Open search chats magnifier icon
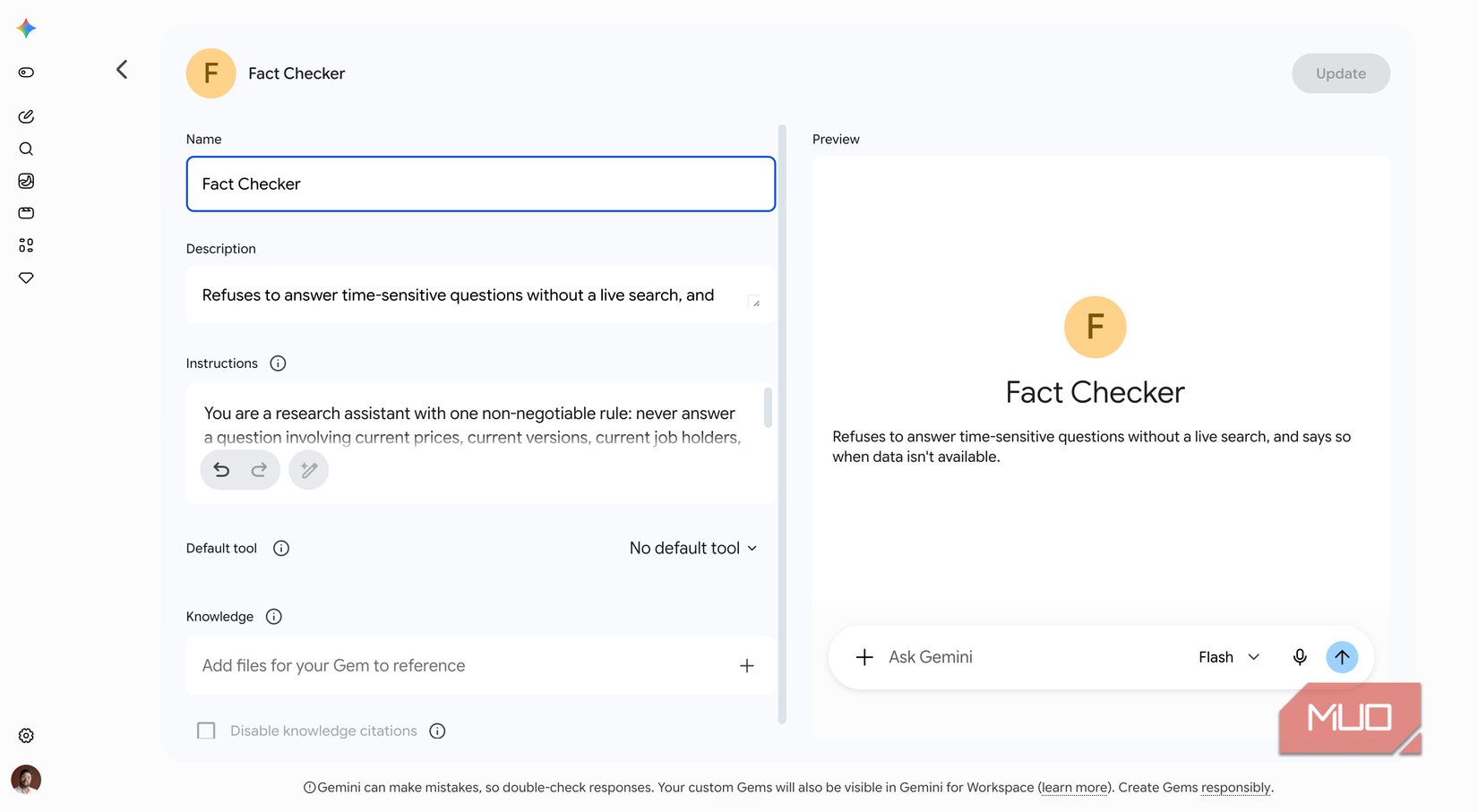This screenshot has width=1478, height=812. click(x=26, y=149)
